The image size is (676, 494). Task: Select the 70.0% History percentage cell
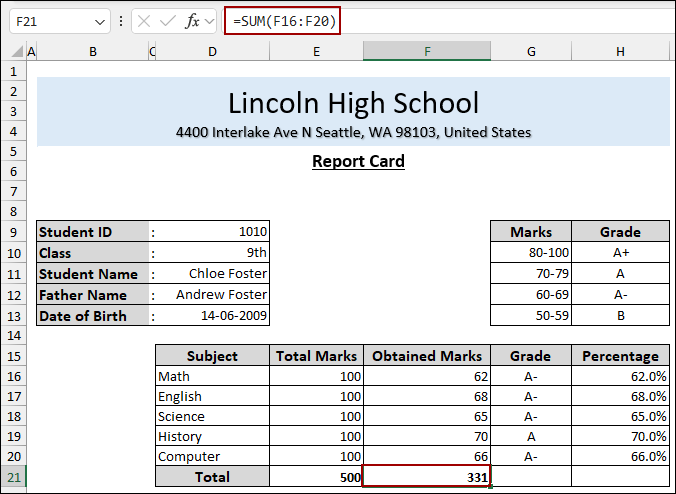pyautogui.click(x=620, y=436)
